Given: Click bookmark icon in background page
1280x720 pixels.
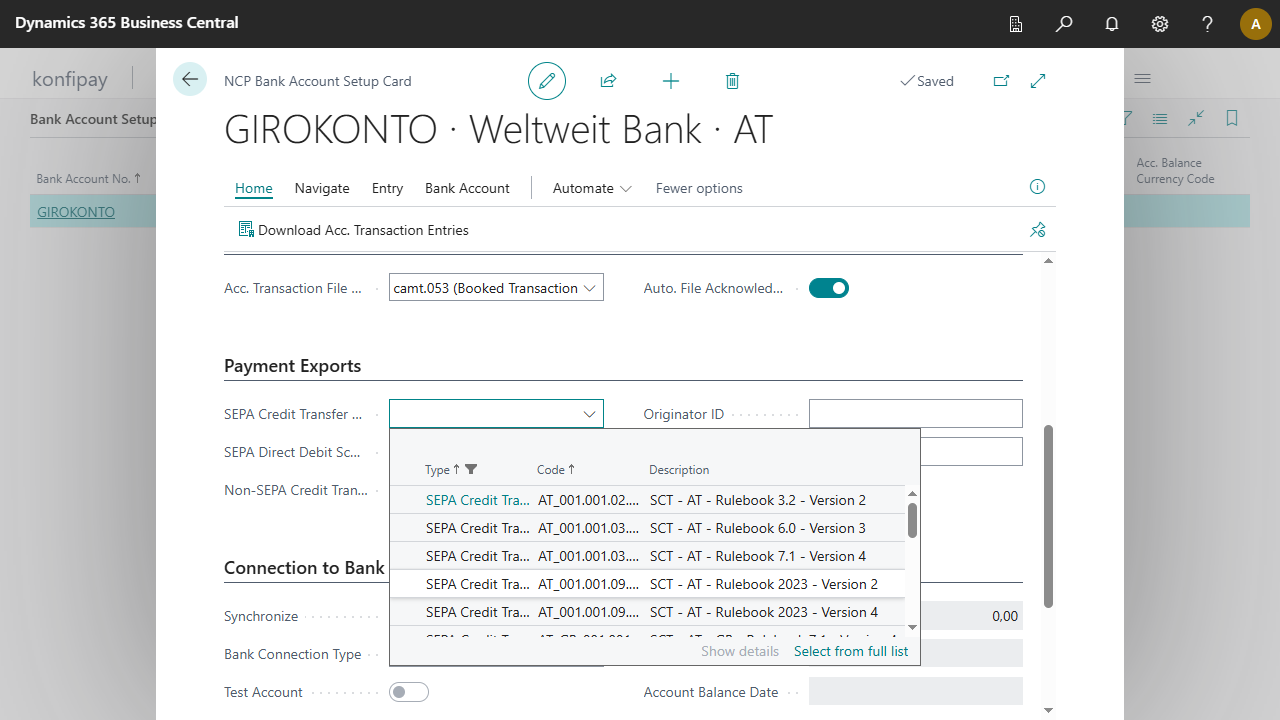Looking at the screenshot, I should point(1232,118).
